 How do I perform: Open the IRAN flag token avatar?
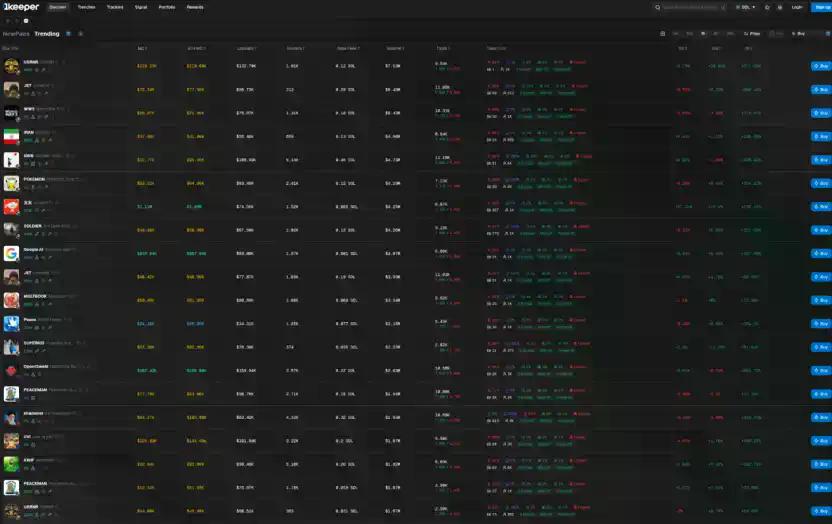coord(11,136)
